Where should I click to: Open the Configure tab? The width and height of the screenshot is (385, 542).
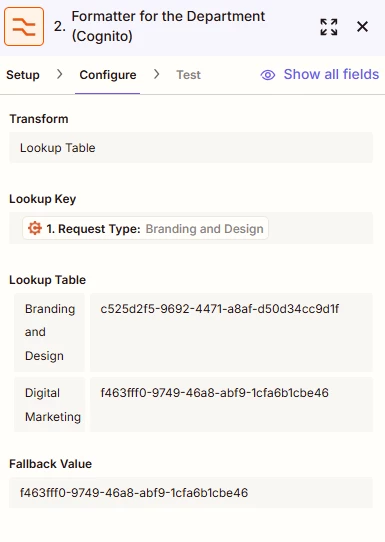pos(108,75)
